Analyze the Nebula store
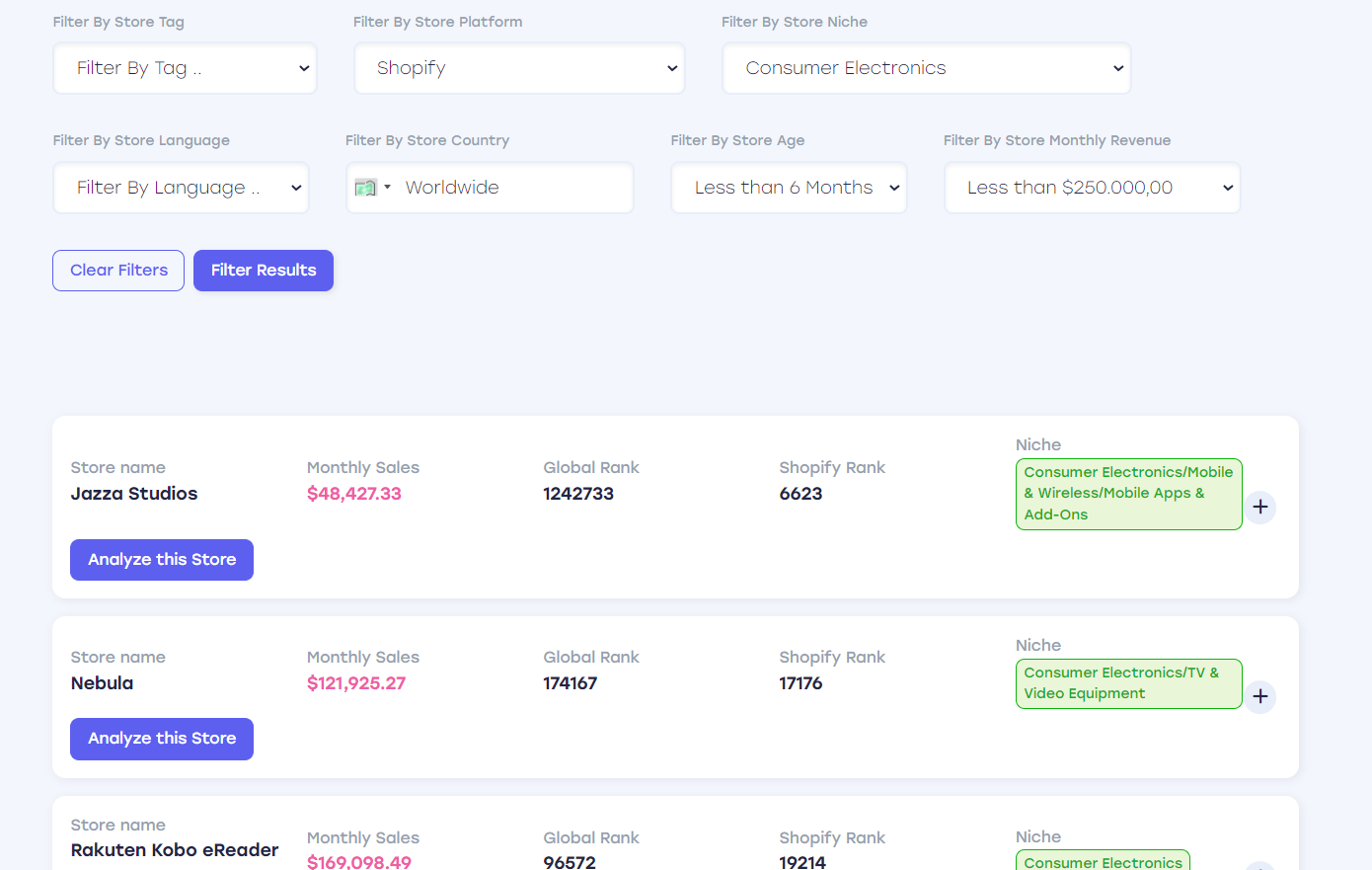This screenshot has width=1372, height=870. pos(162,739)
